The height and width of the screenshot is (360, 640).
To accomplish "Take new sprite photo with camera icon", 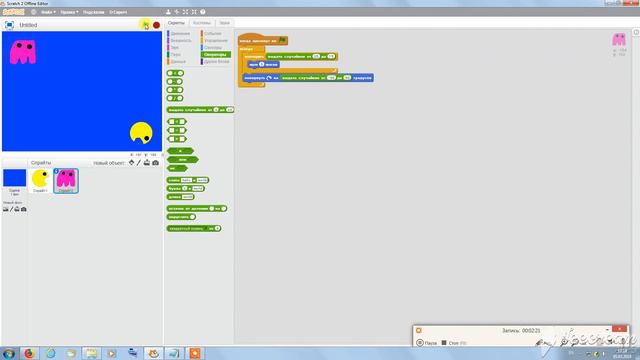I will click(x=156, y=163).
